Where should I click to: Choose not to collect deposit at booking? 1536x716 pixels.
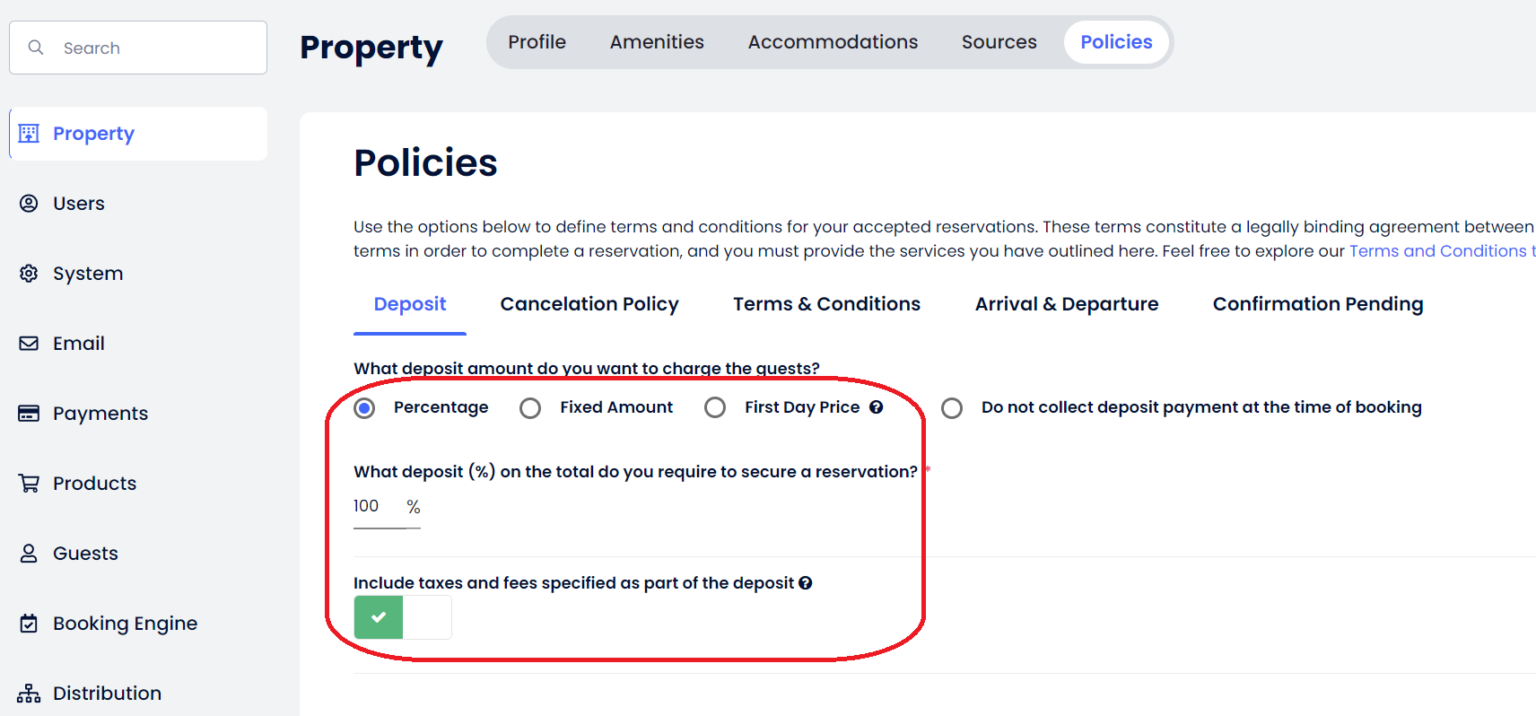[951, 407]
